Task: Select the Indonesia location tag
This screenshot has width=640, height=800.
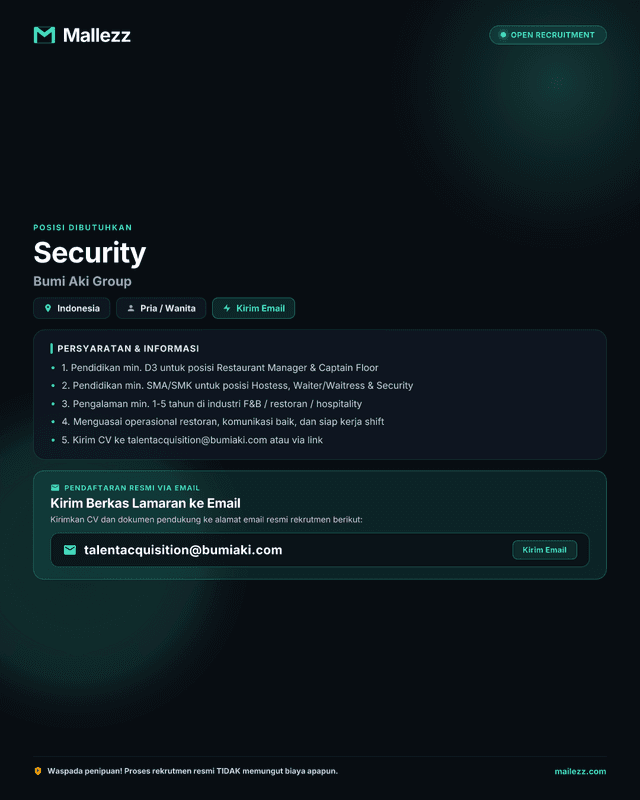Action: 71,308
